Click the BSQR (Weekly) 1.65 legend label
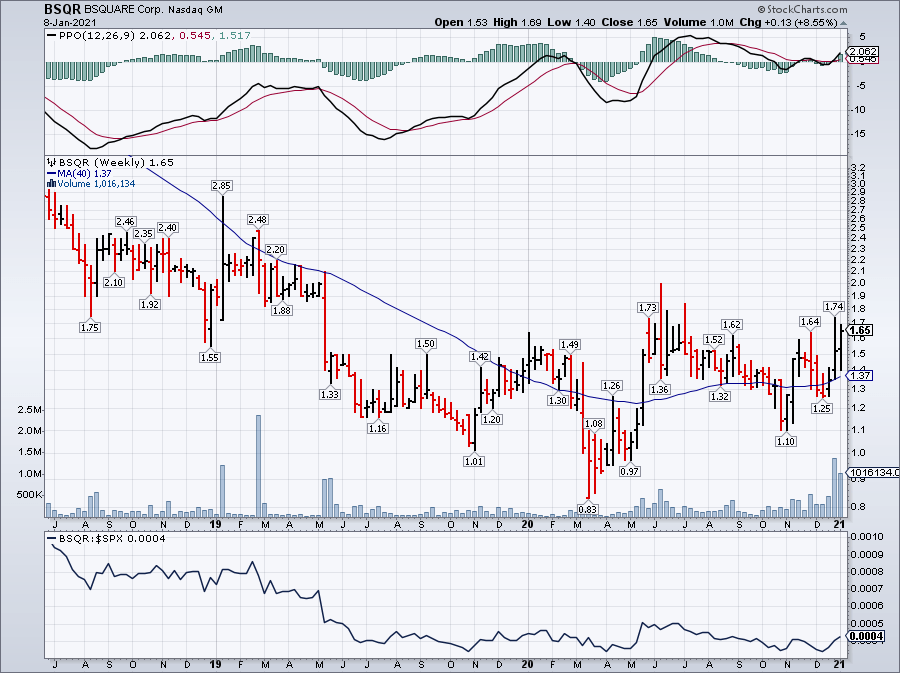The width and height of the screenshot is (900, 673). click(116, 162)
